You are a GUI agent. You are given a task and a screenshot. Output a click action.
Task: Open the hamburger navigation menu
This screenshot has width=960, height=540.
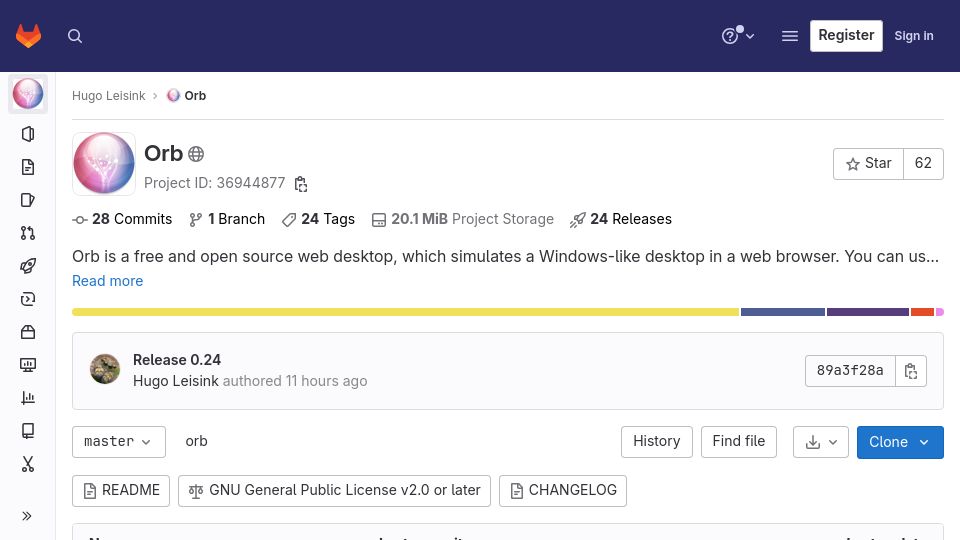790,36
